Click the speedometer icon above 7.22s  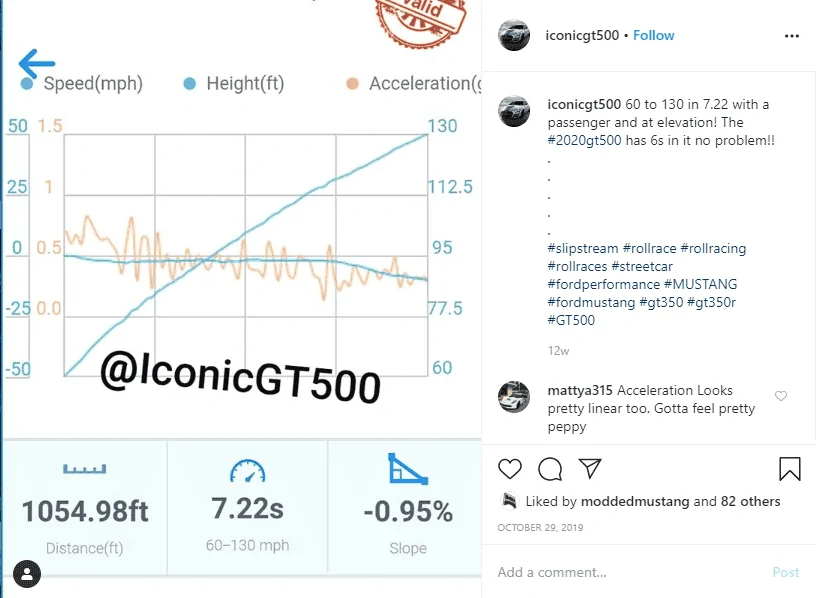pyautogui.click(x=248, y=470)
